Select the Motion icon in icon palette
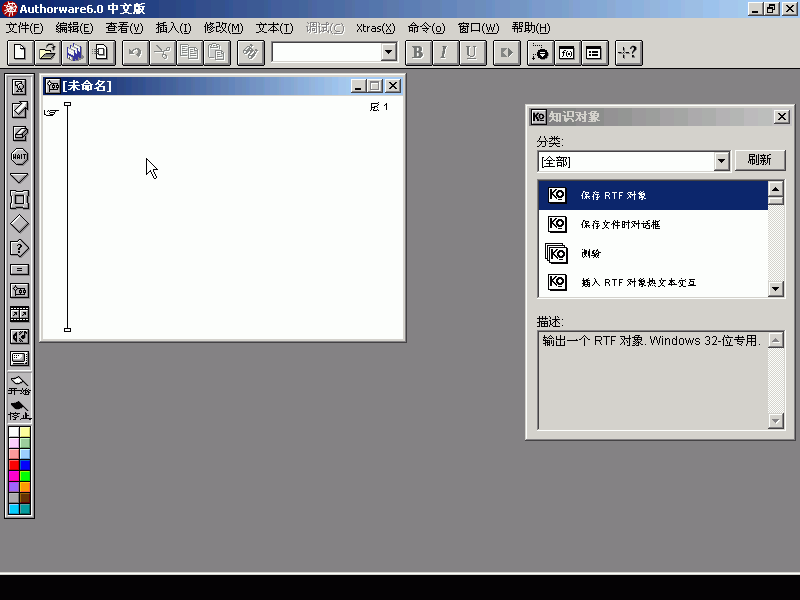 [x=19, y=110]
